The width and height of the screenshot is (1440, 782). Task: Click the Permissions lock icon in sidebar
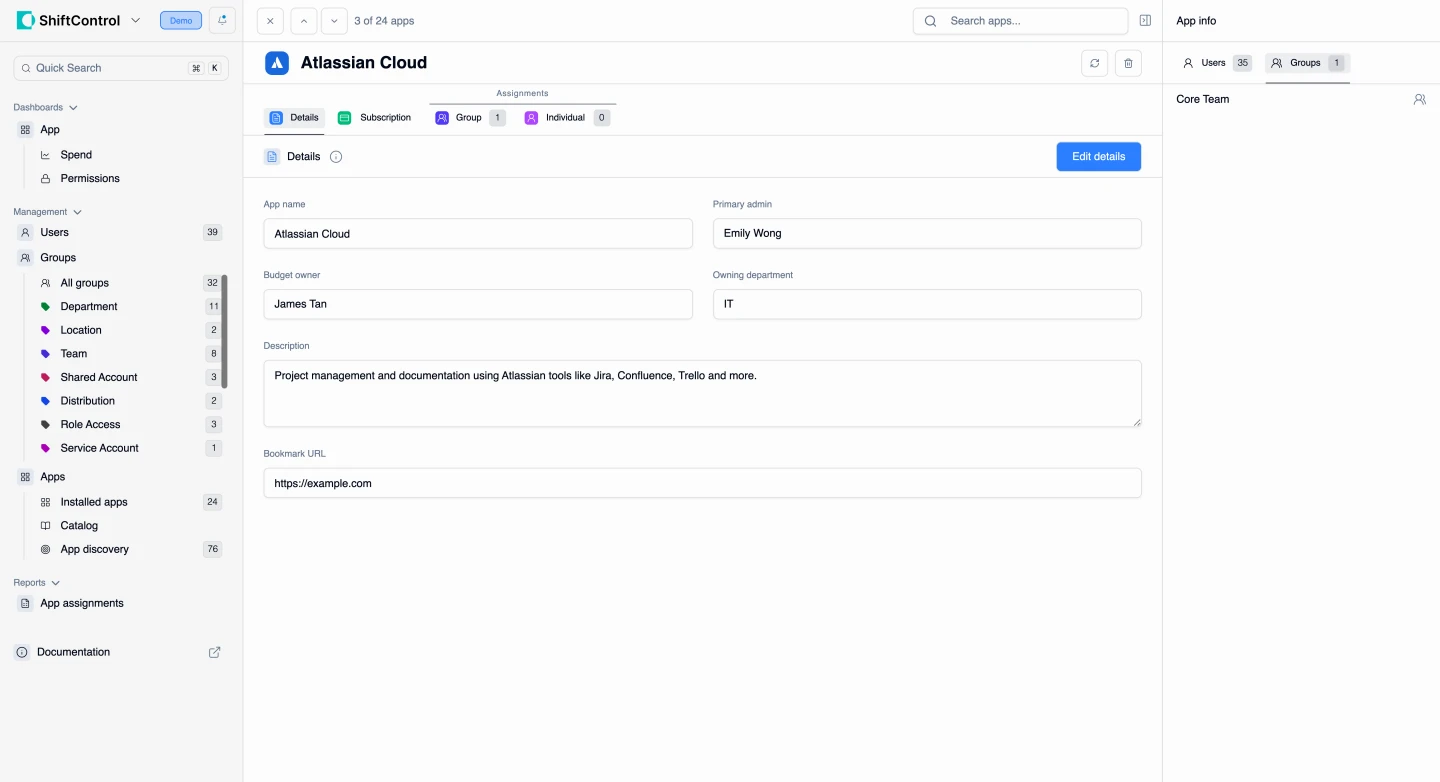pyautogui.click(x=45, y=179)
